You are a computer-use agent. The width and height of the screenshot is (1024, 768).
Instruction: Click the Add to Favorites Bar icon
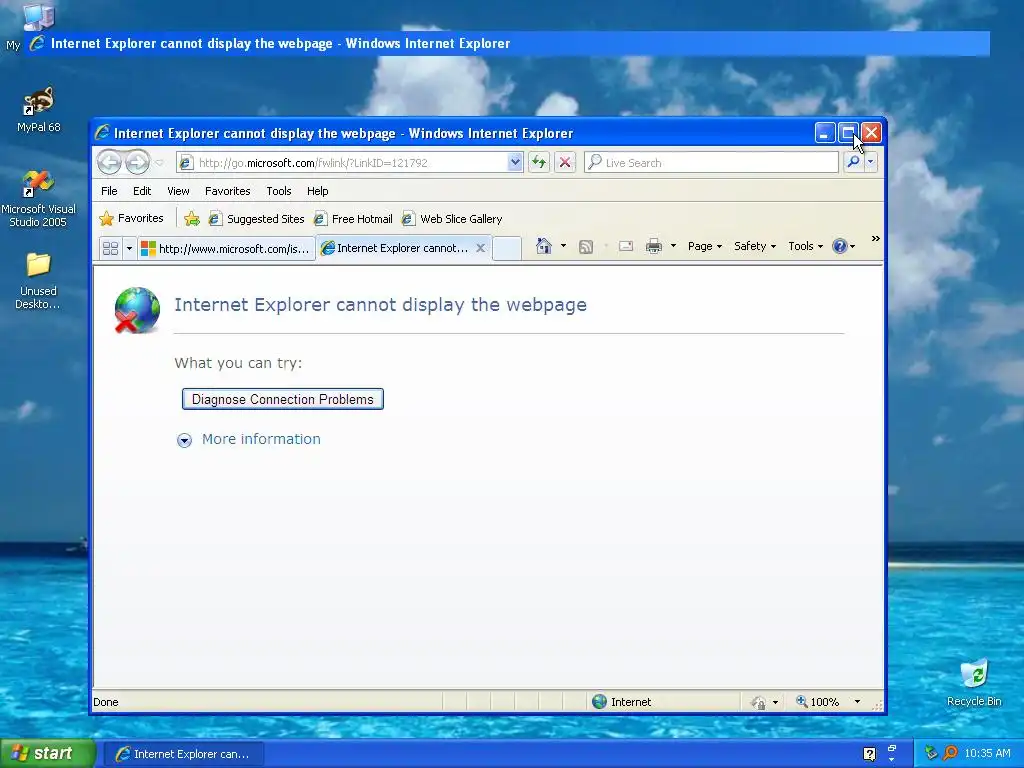tap(191, 219)
